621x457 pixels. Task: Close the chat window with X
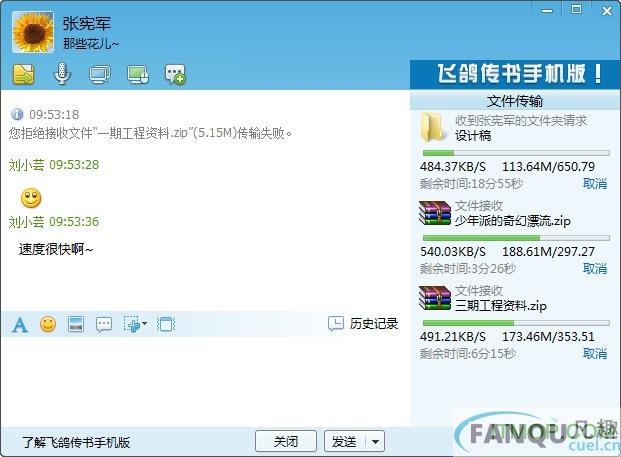pyautogui.click(x=607, y=11)
